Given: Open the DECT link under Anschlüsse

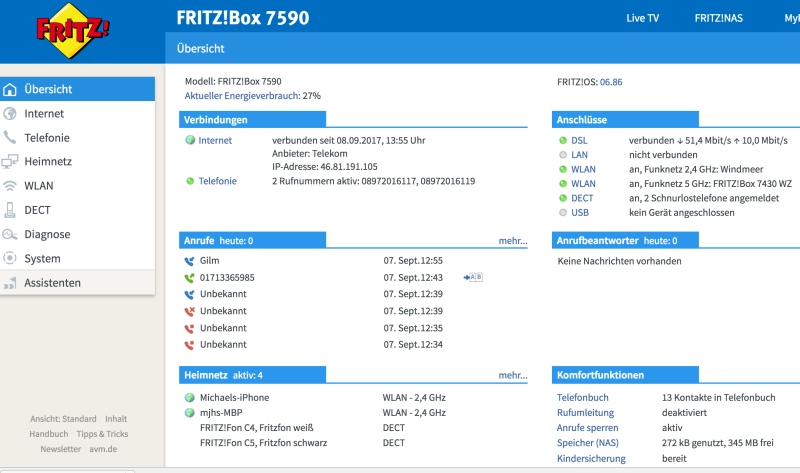Looking at the screenshot, I should (x=582, y=198).
